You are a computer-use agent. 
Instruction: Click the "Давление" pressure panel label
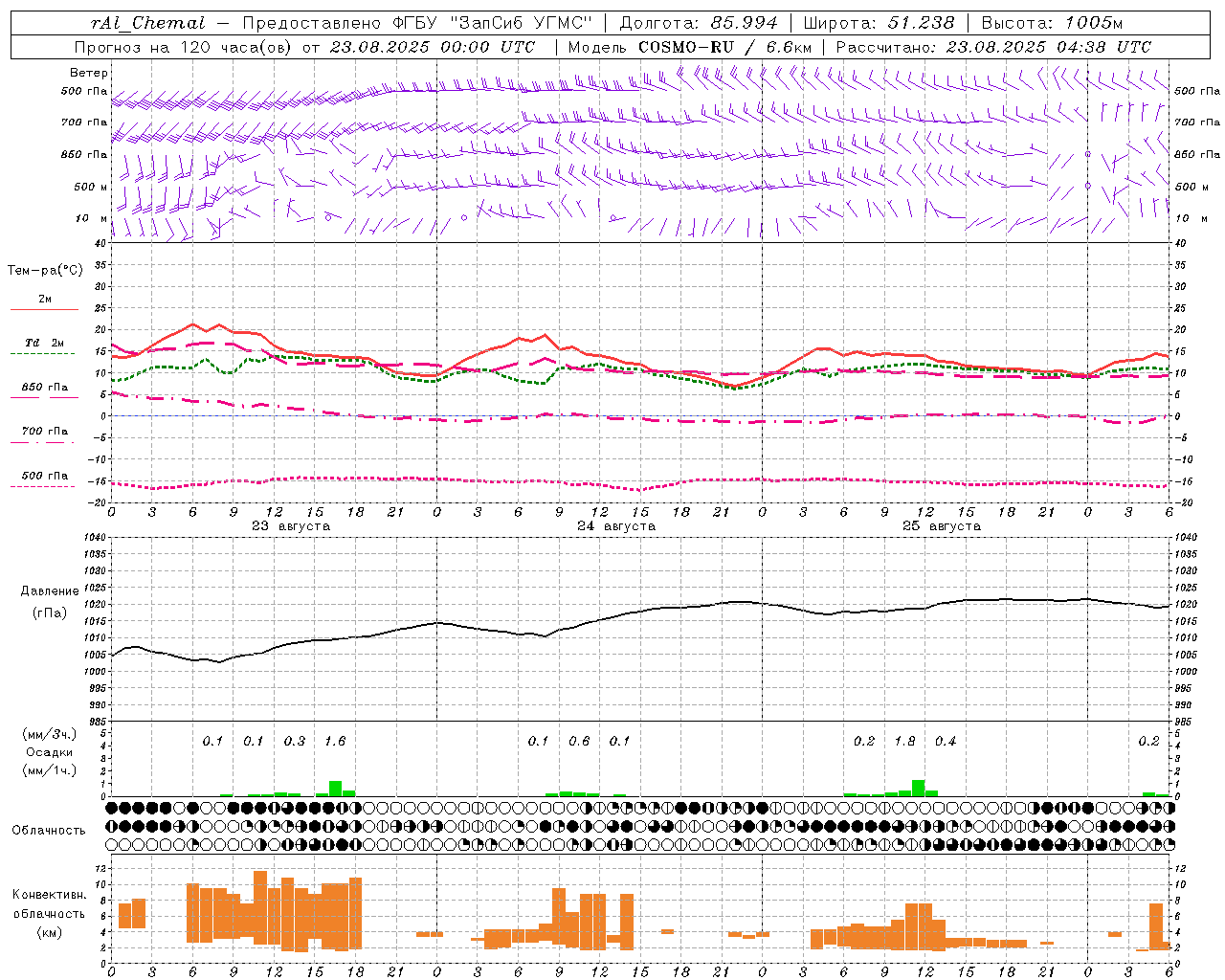coord(50,591)
